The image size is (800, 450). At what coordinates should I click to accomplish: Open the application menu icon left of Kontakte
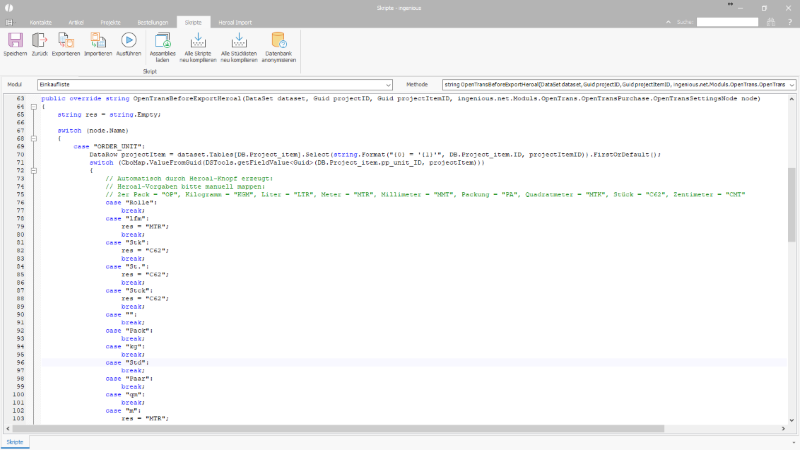[x=9, y=22]
